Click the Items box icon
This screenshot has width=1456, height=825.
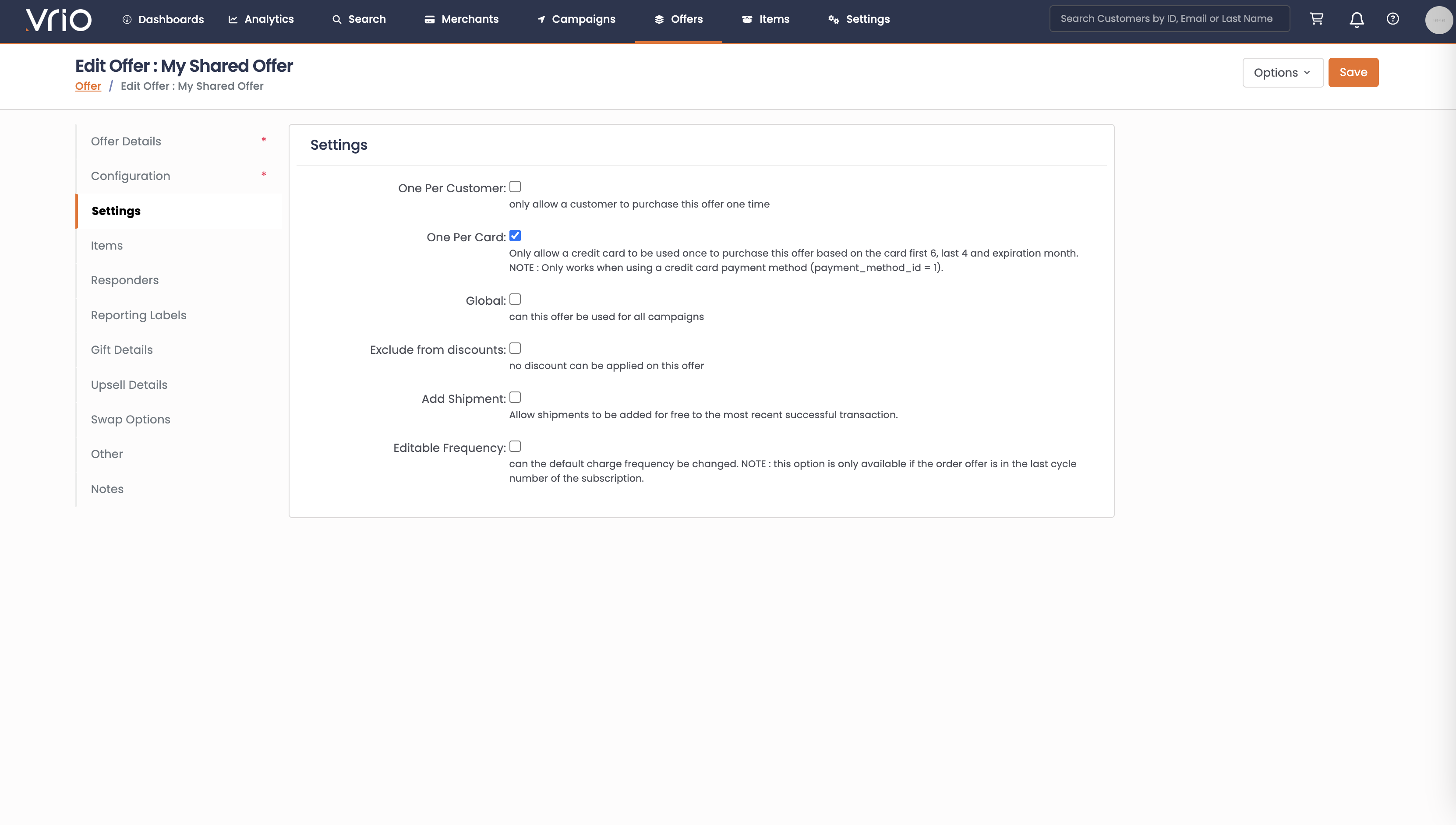pos(747,19)
